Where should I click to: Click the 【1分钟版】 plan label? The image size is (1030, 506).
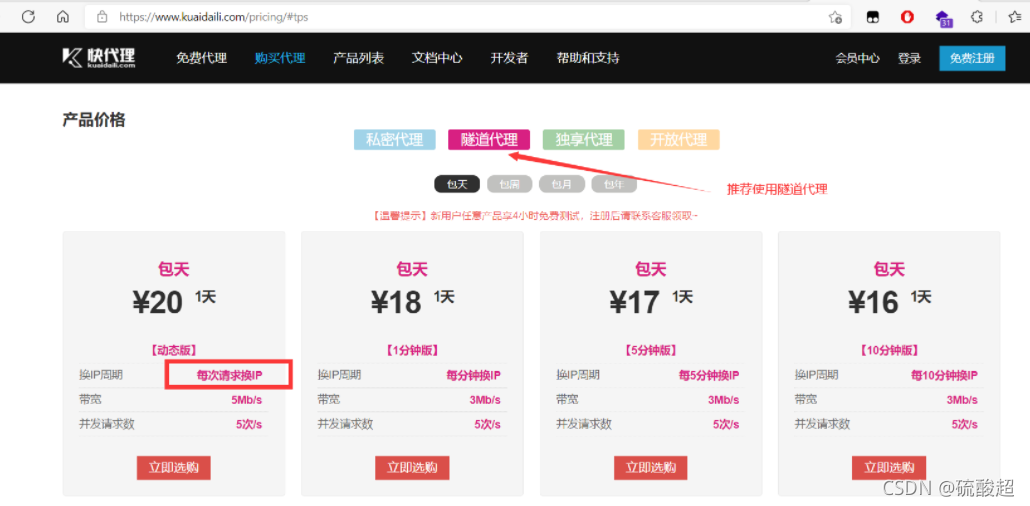coord(412,350)
